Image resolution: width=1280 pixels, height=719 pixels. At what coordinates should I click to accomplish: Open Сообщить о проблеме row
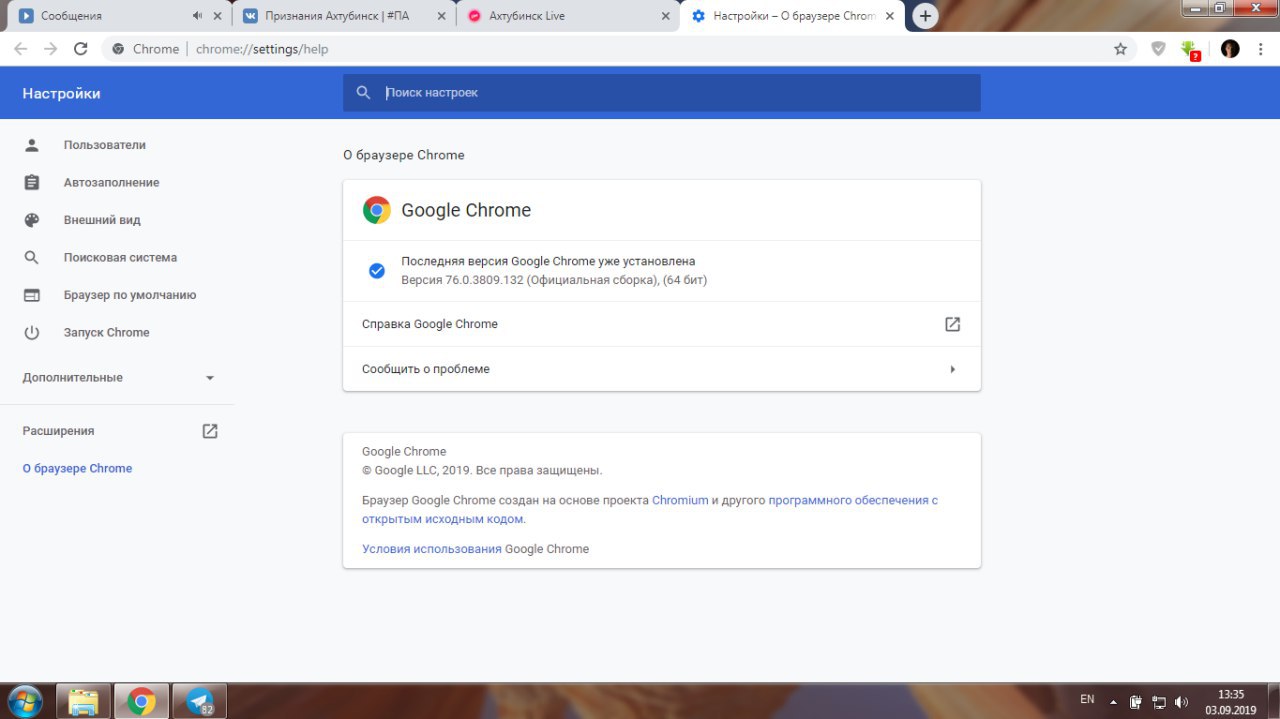662,369
